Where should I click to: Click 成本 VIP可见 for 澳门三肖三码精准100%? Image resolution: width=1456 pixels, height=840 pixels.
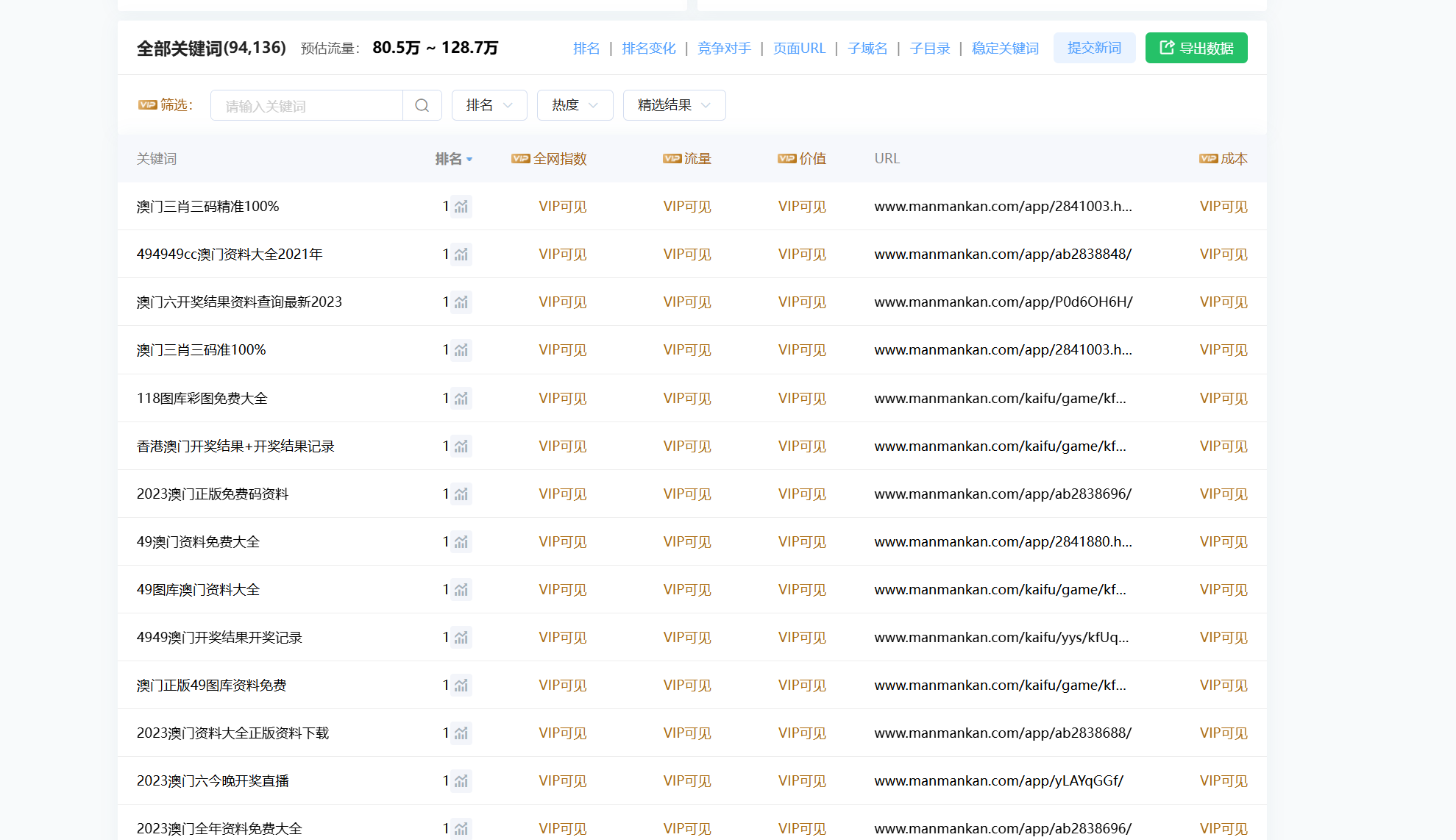(1224, 207)
